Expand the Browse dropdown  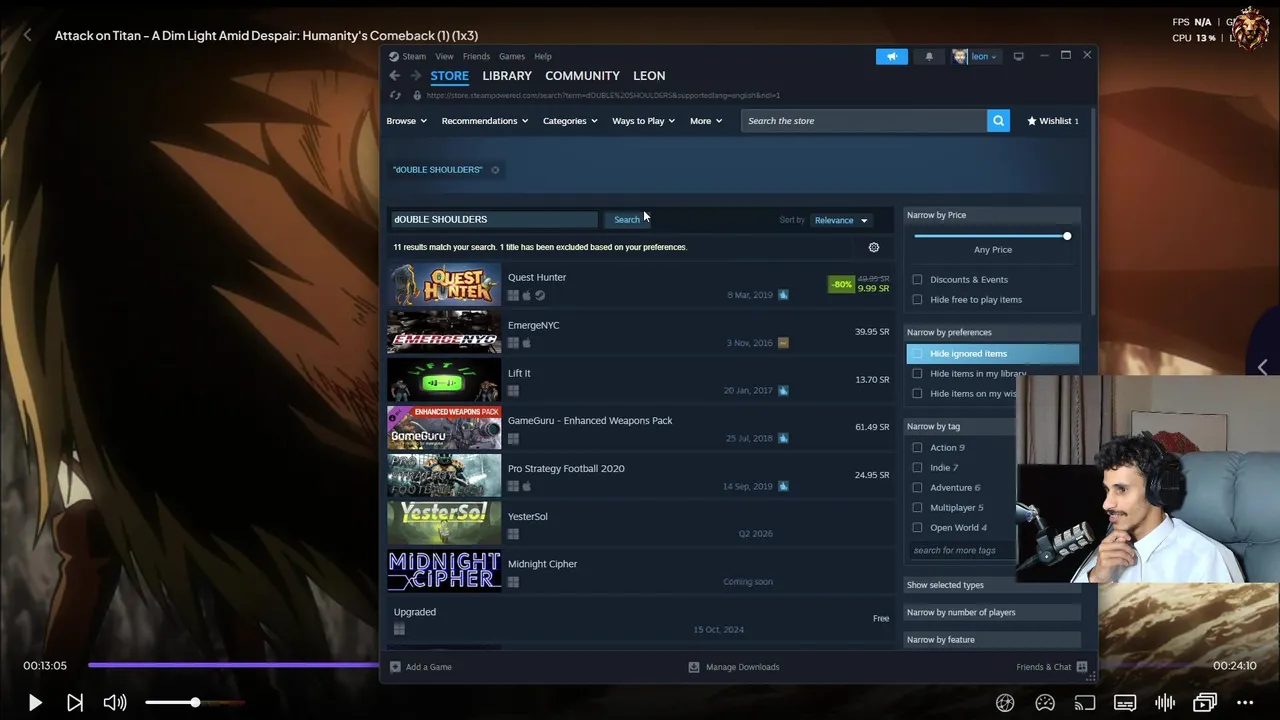pyautogui.click(x=407, y=121)
